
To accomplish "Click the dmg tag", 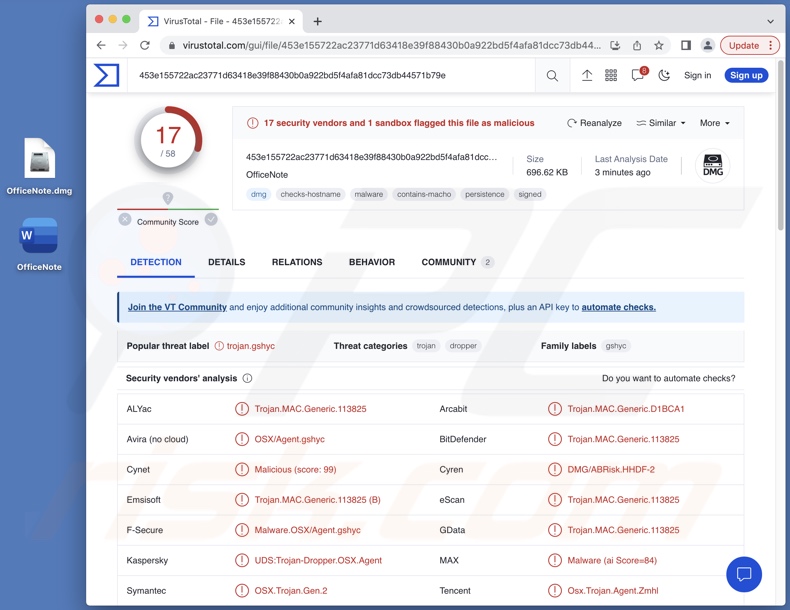I will (258, 194).
